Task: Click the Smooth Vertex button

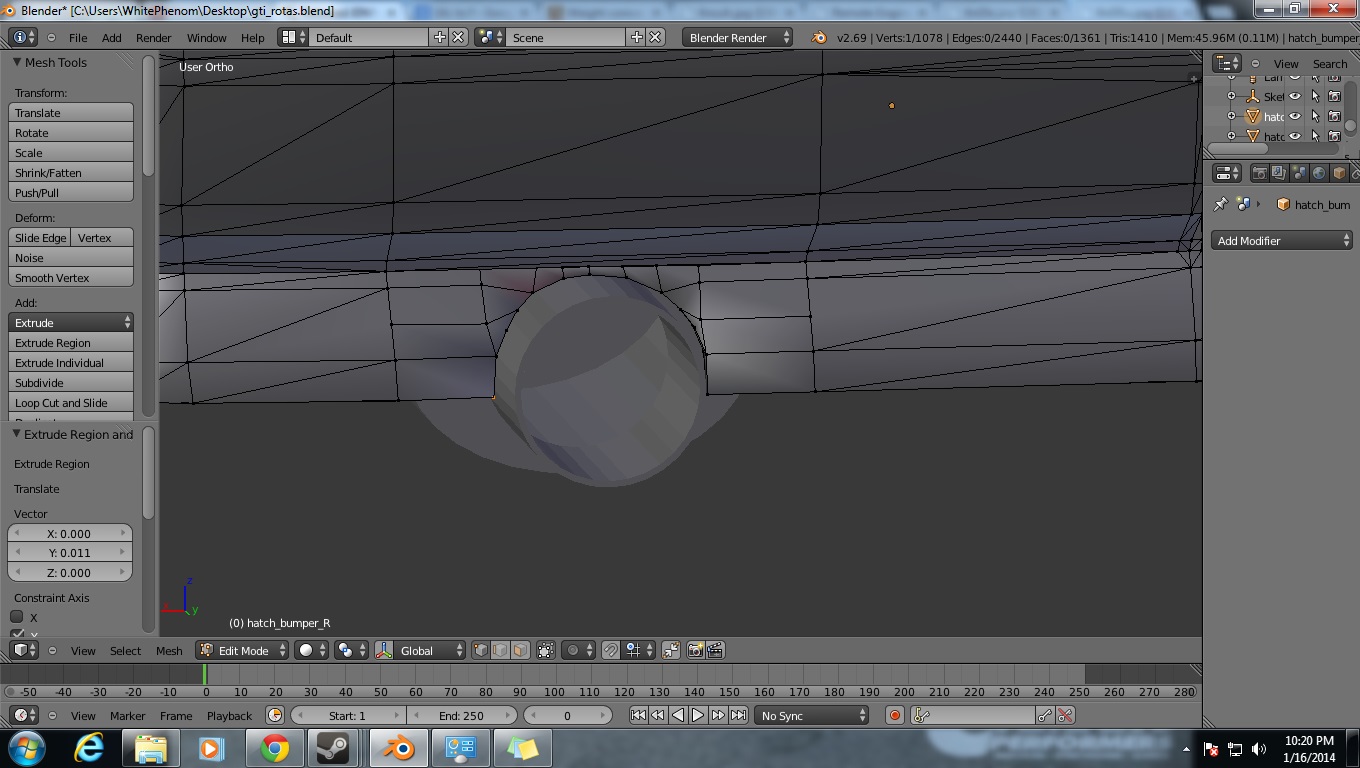Action: point(71,278)
